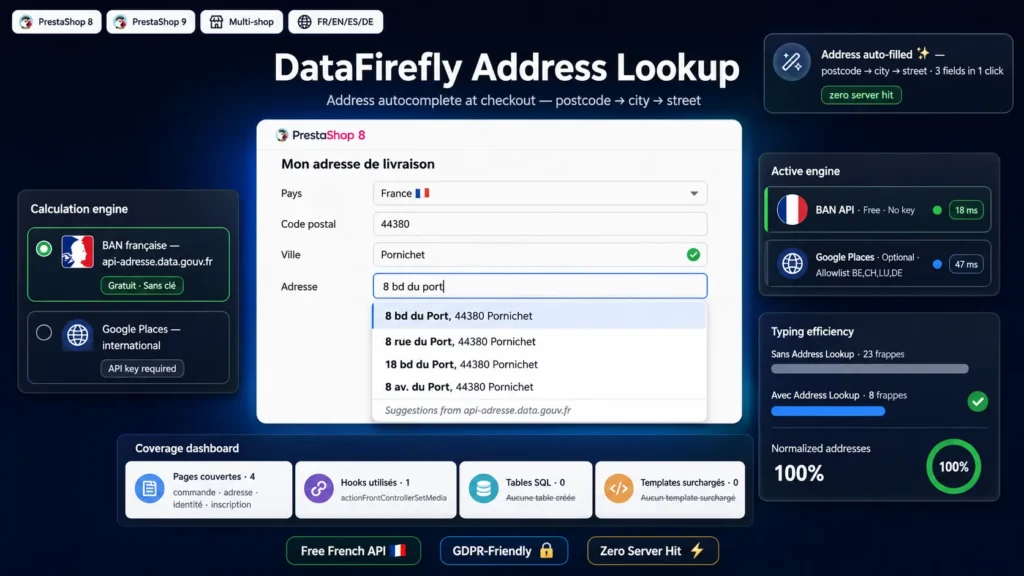
Task: Click the magic wand auto-fill icon
Action: 792,62
